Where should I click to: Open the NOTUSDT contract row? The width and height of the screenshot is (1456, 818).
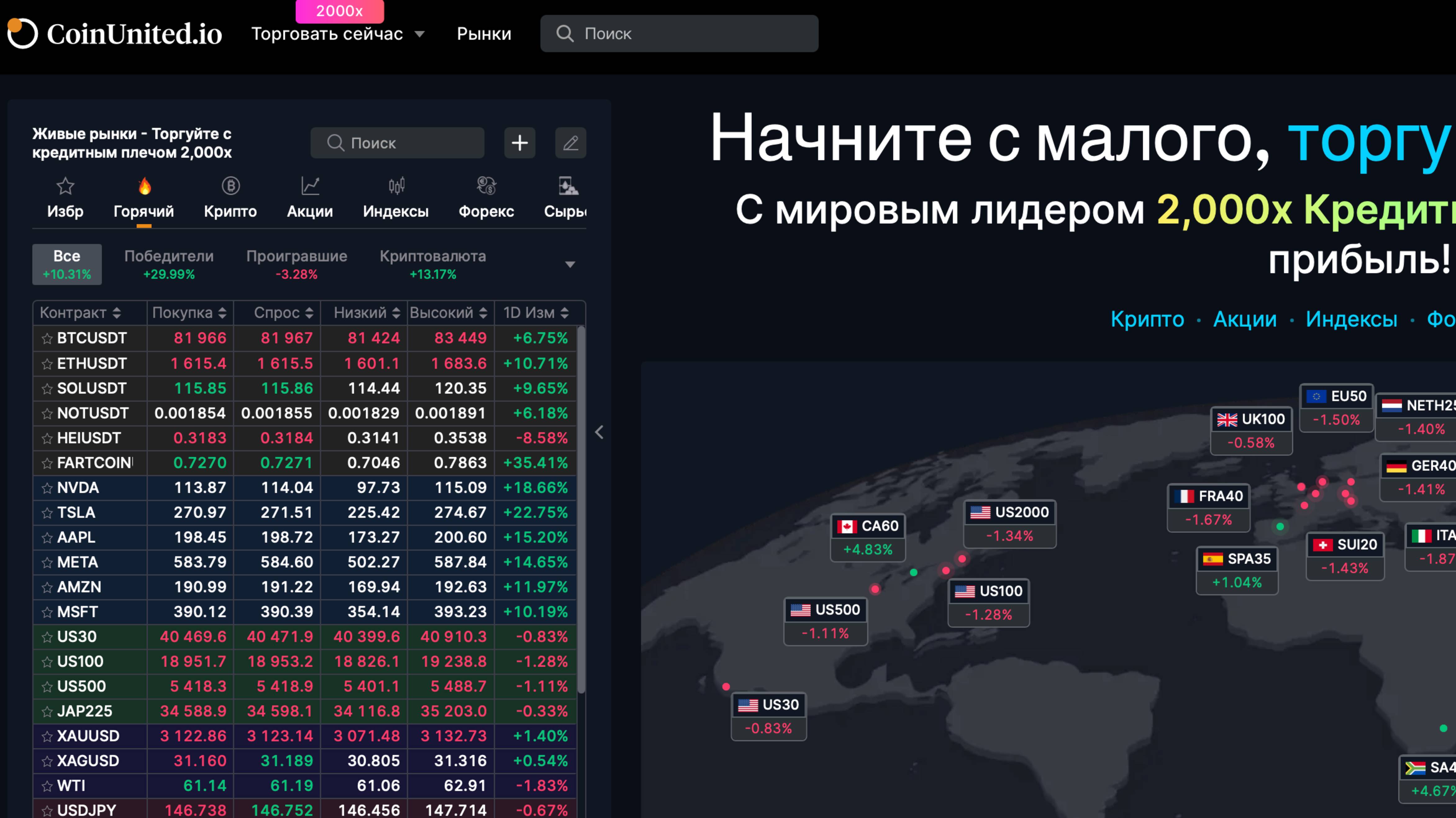coord(305,414)
